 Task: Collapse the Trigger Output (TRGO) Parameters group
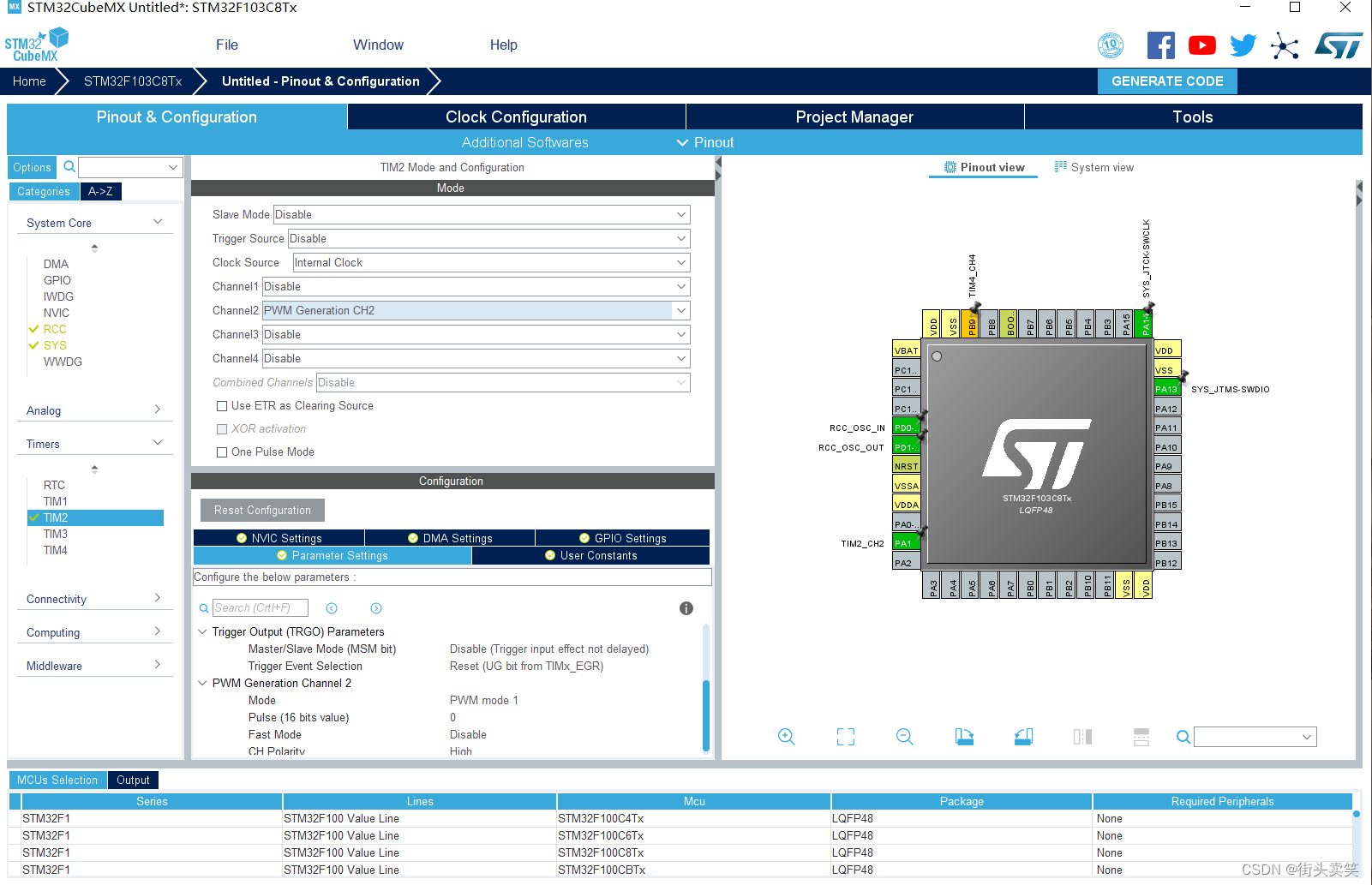[x=202, y=631]
